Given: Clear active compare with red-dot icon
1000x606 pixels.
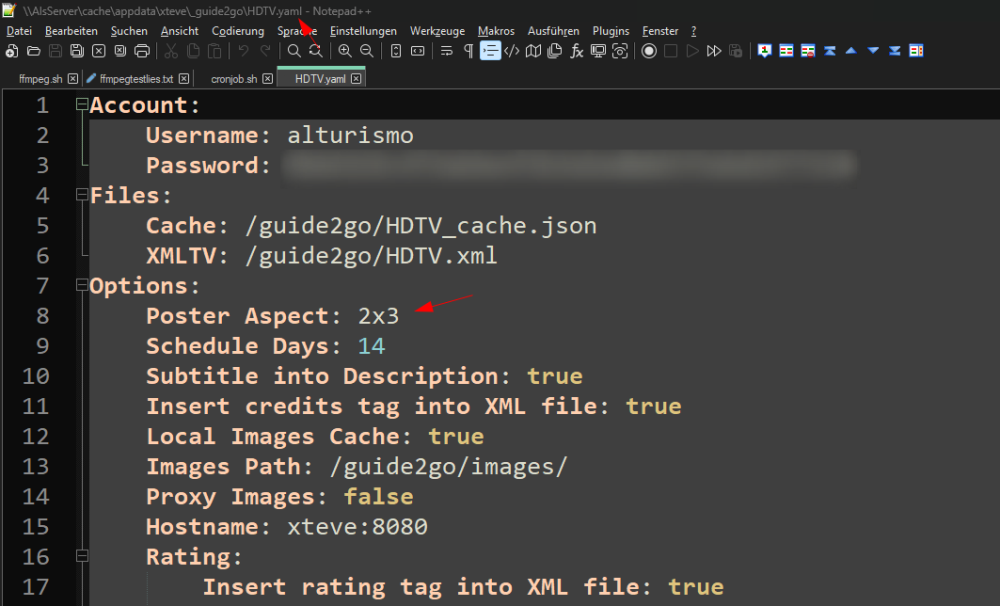Looking at the screenshot, I should click(808, 51).
